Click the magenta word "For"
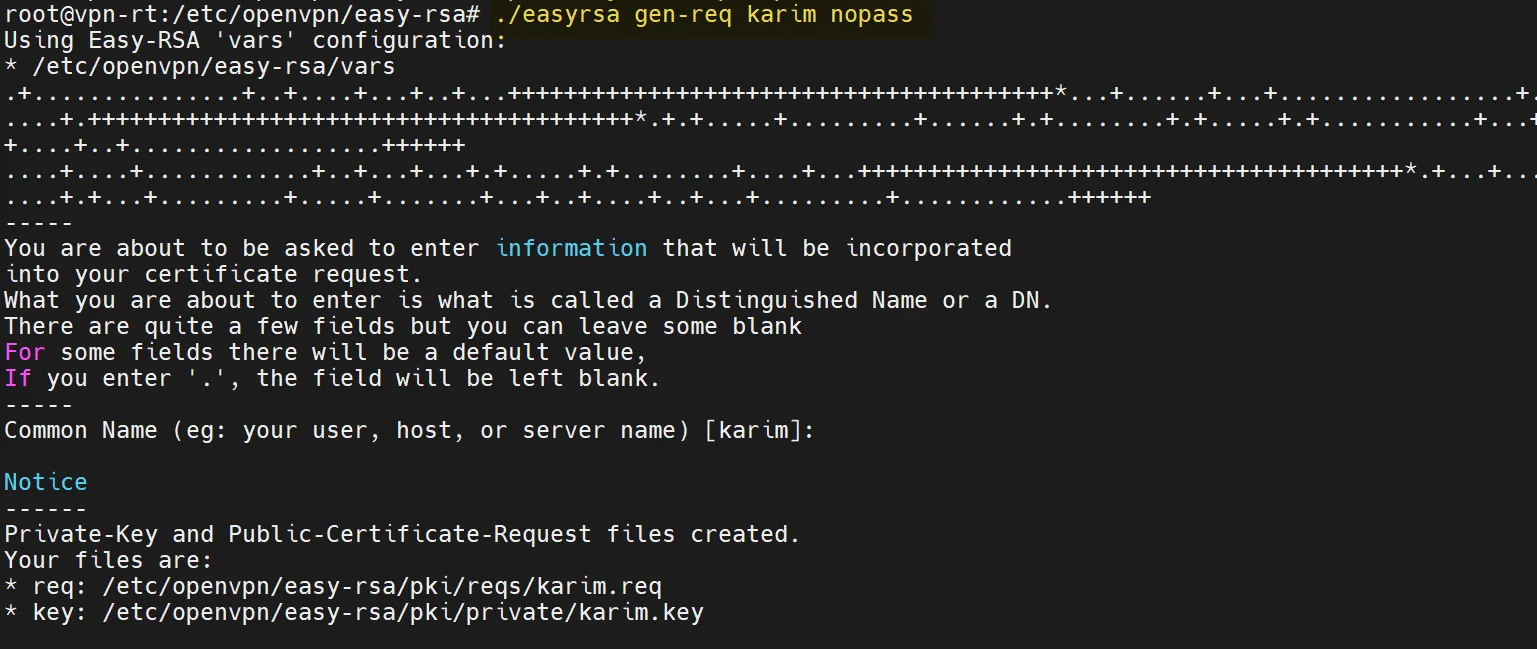This screenshot has height=649, width=1537. [x=25, y=352]
